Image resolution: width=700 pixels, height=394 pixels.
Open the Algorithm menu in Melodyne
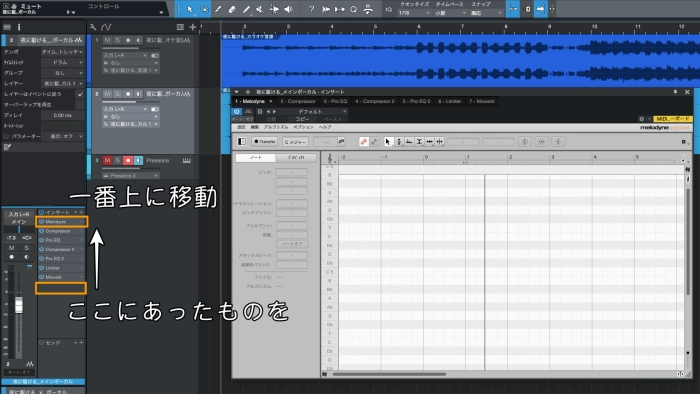tap(275, 127)
